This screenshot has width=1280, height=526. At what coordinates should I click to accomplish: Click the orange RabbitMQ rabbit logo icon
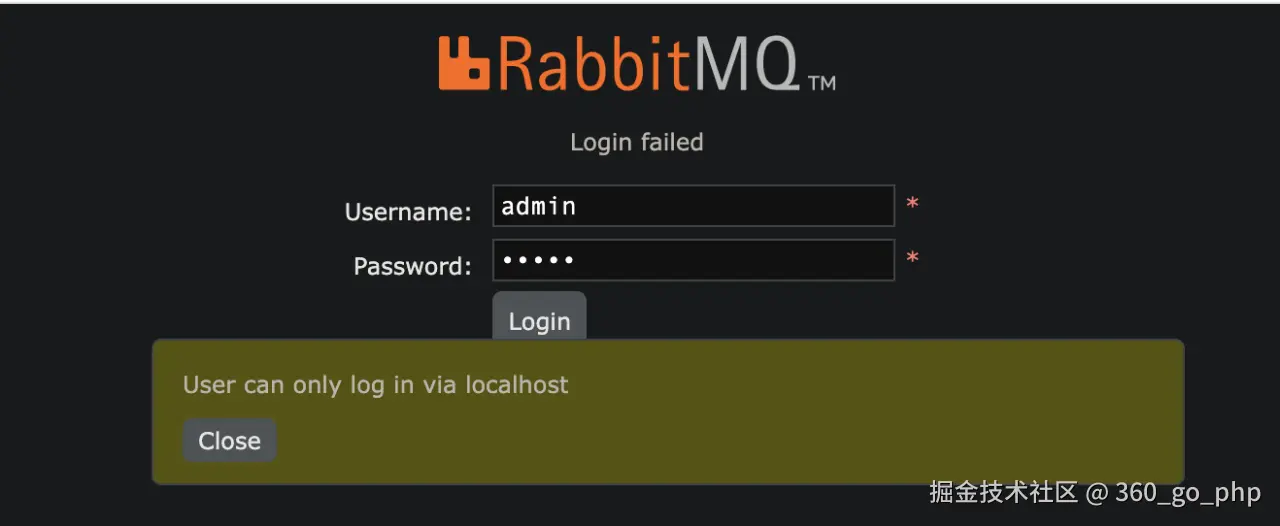[x=464, y=63]
